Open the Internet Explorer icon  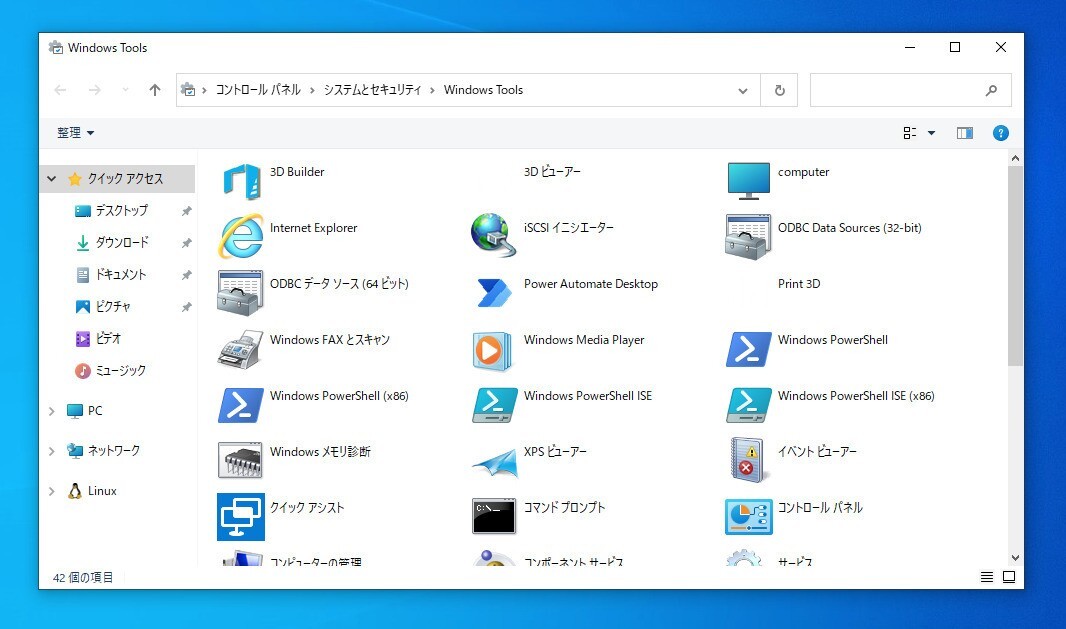tap(241, 236)
